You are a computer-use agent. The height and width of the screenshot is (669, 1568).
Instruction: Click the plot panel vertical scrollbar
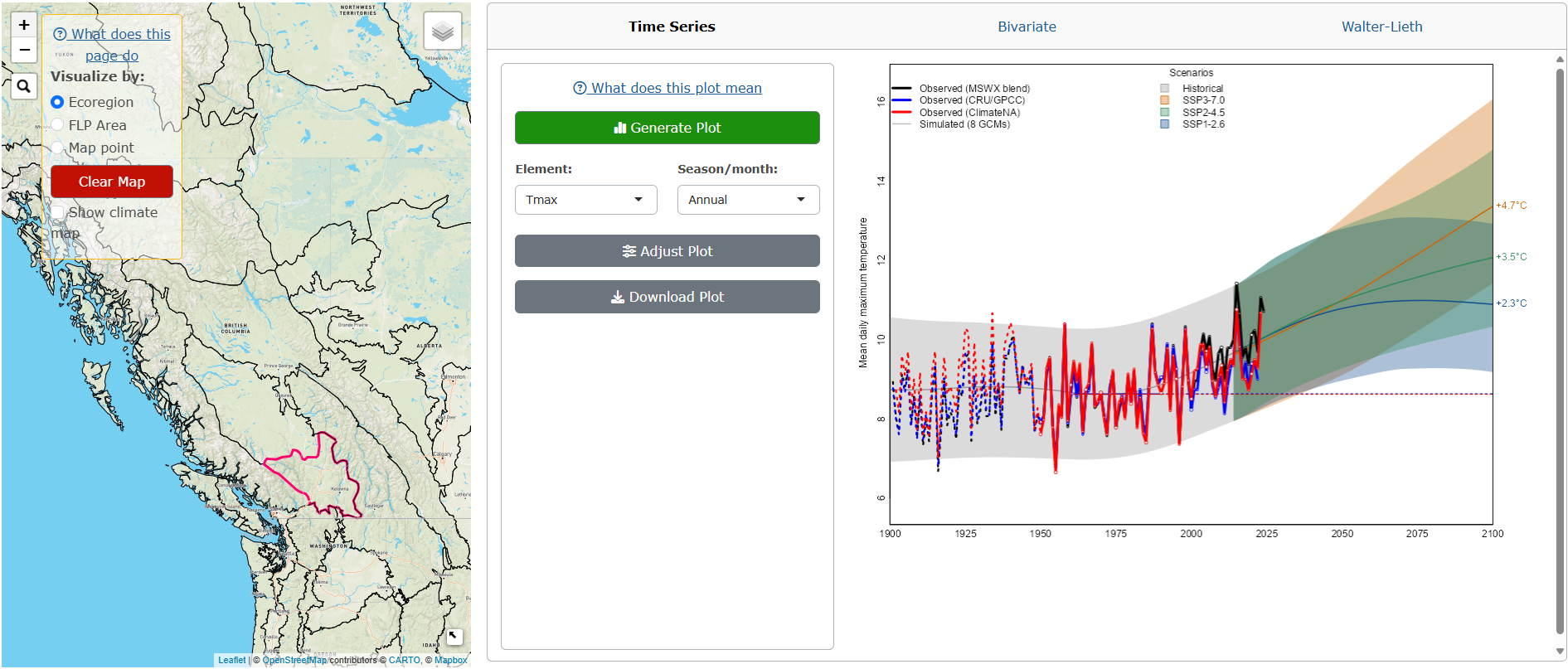point(1560,352)
